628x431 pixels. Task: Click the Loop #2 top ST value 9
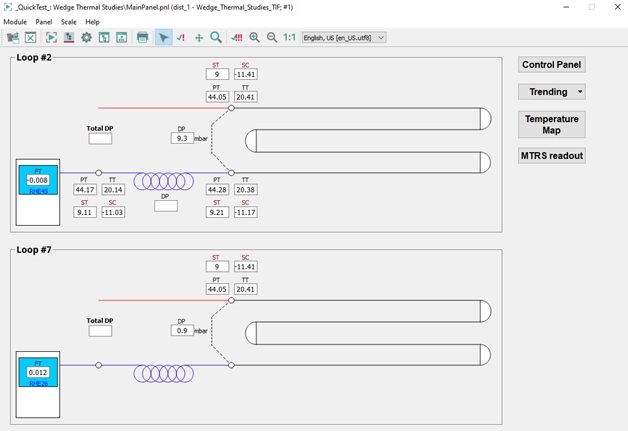217,75
